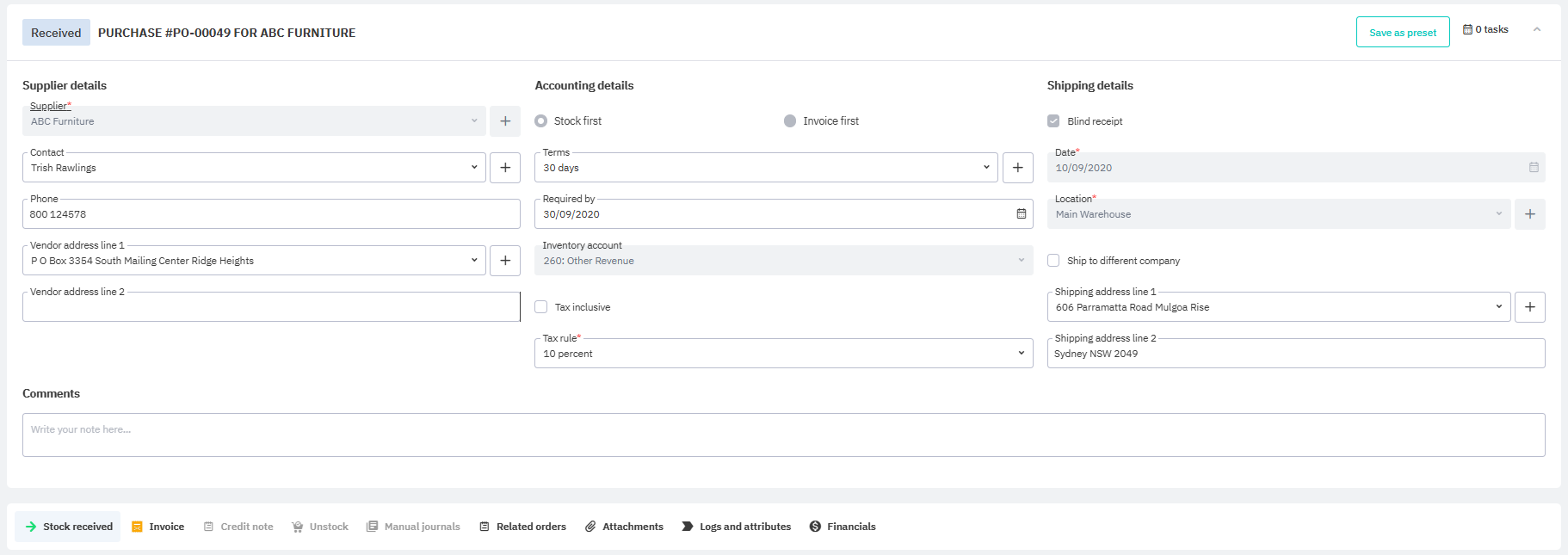Open the Terms dropdown showing 30 days
1568x555 pixels.
[766, 168]
